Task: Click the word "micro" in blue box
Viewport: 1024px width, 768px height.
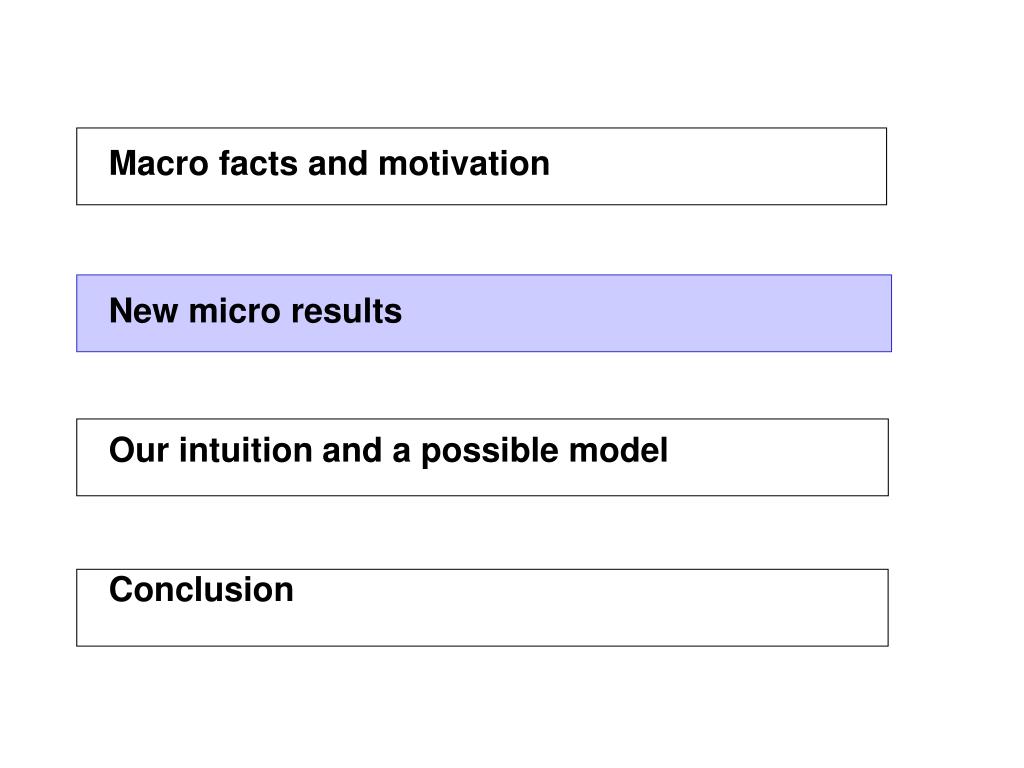Action: coord(234,311)
